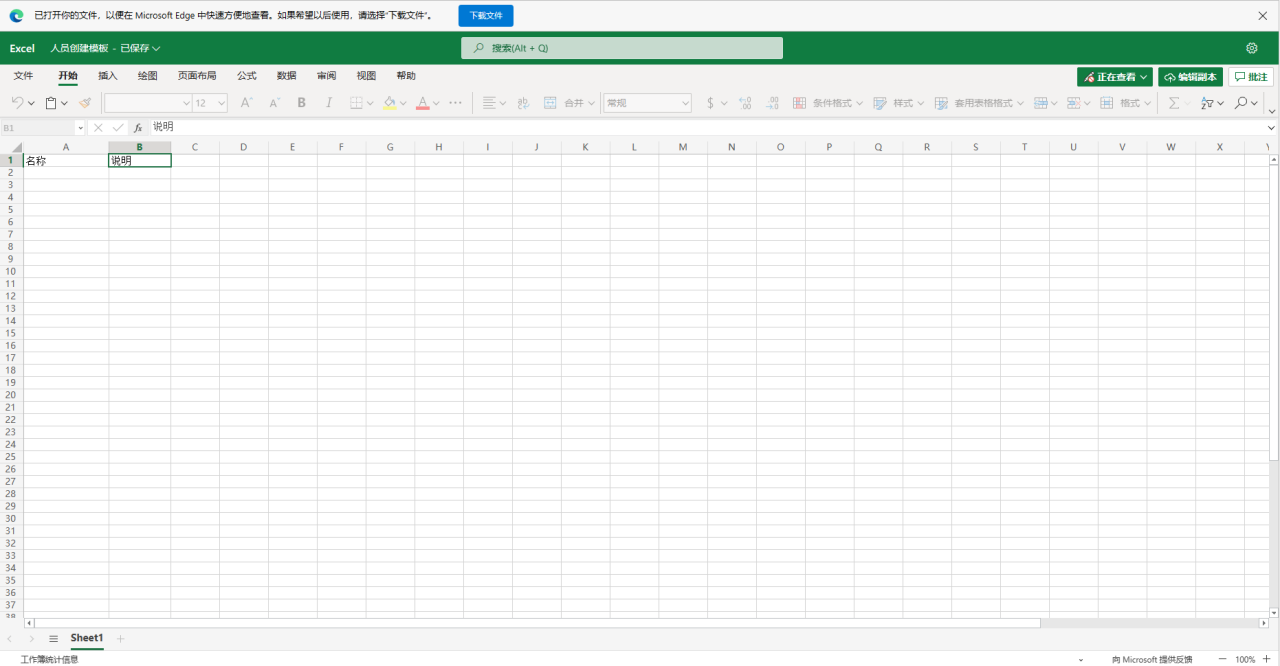Toggle Bold formatting
The width and height of the screenshot is (1280, 666).
pyautogui.click(x=302, y=103)
